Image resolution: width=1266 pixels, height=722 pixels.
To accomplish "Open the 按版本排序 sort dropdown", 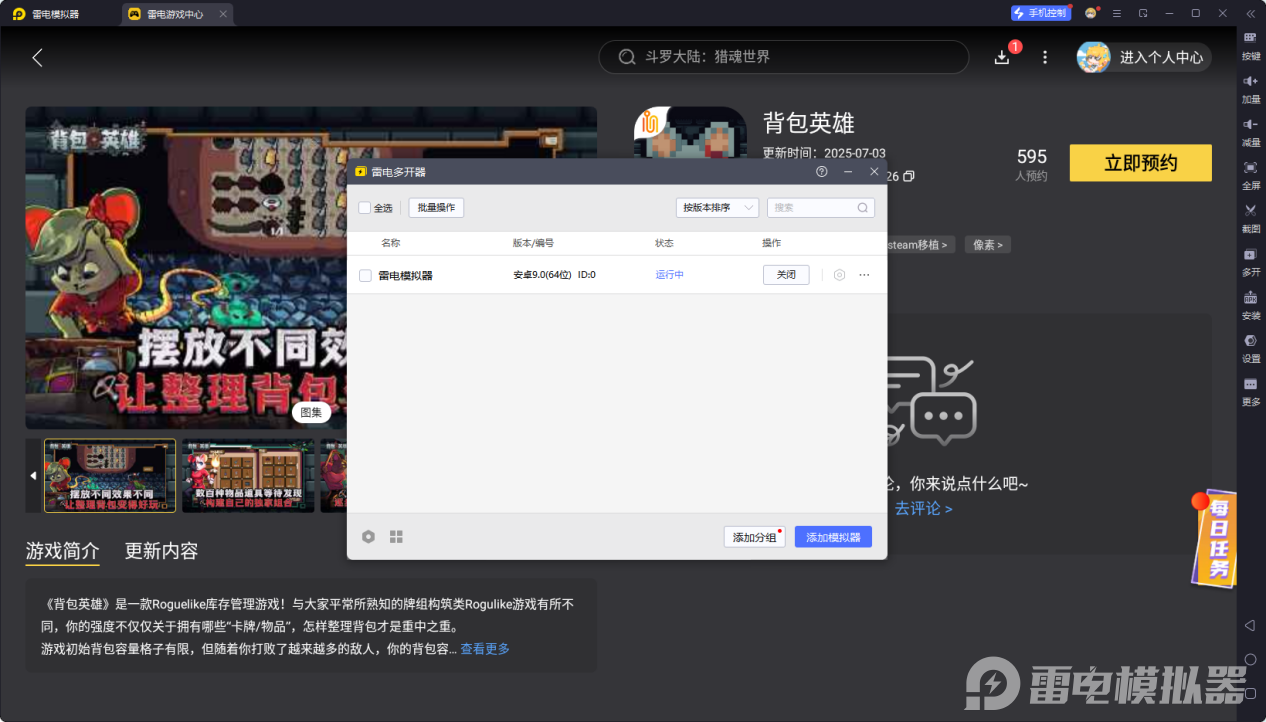I will 719,207.
